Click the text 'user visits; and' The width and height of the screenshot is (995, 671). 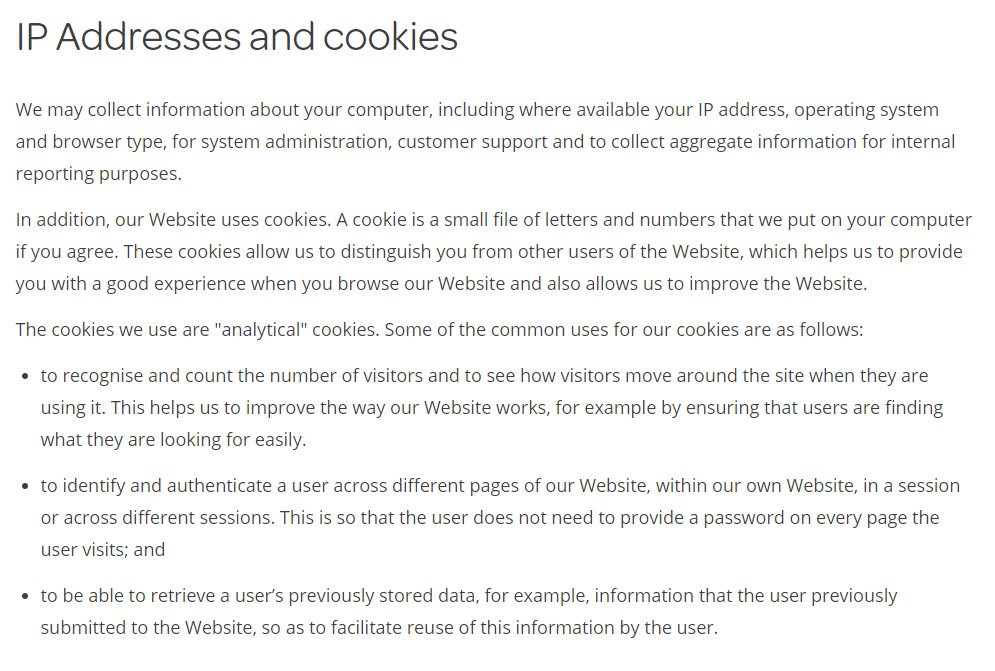pos(103,549)
